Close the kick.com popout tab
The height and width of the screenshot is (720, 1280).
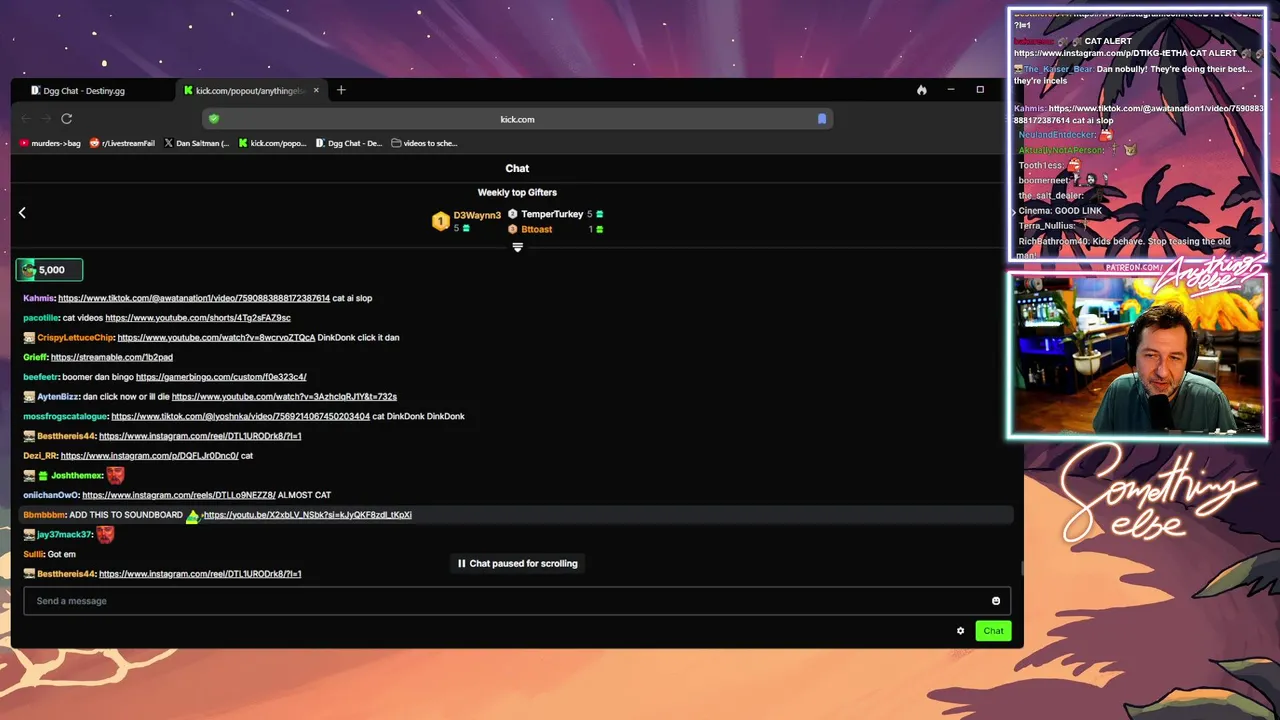[x=316, y=90]
